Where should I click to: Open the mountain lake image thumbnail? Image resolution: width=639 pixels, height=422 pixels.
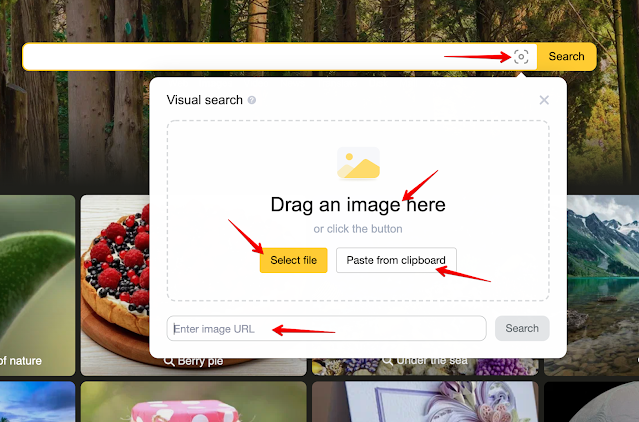pos(603,285)
